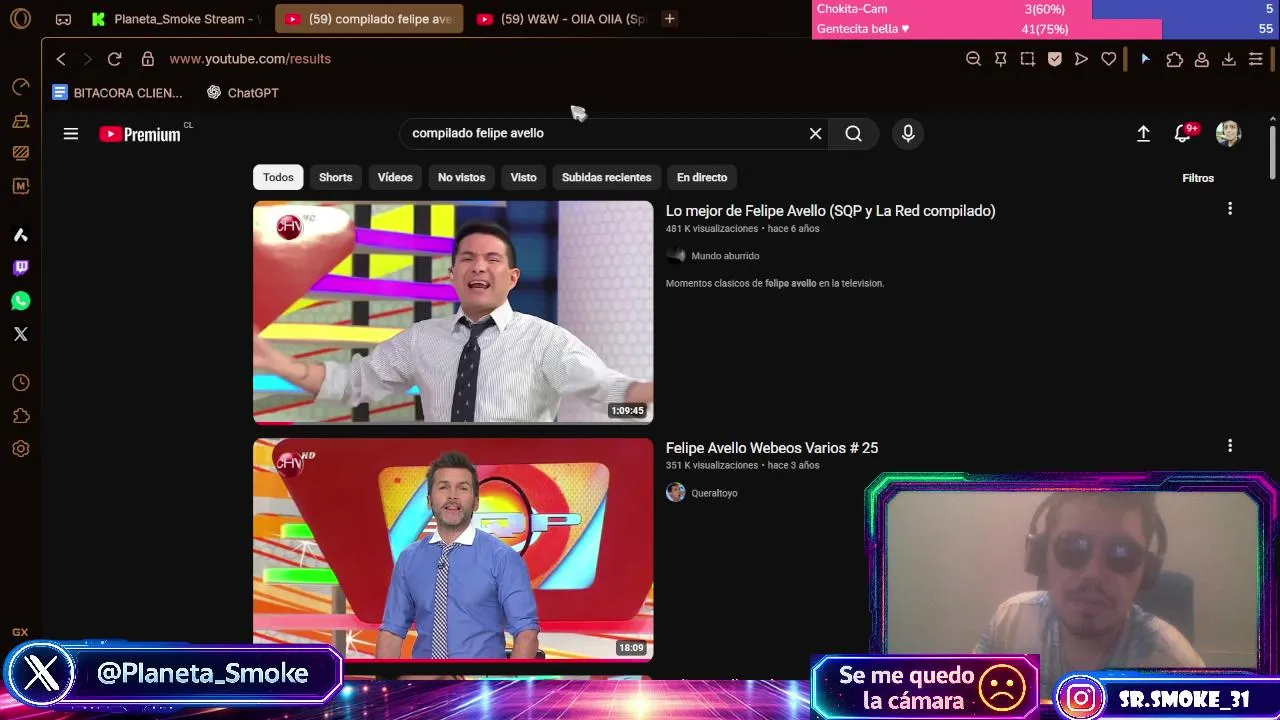Add page to bookmarks heart icon
The width and height of the screenshot is (1280, 720).
point(1108,59)
